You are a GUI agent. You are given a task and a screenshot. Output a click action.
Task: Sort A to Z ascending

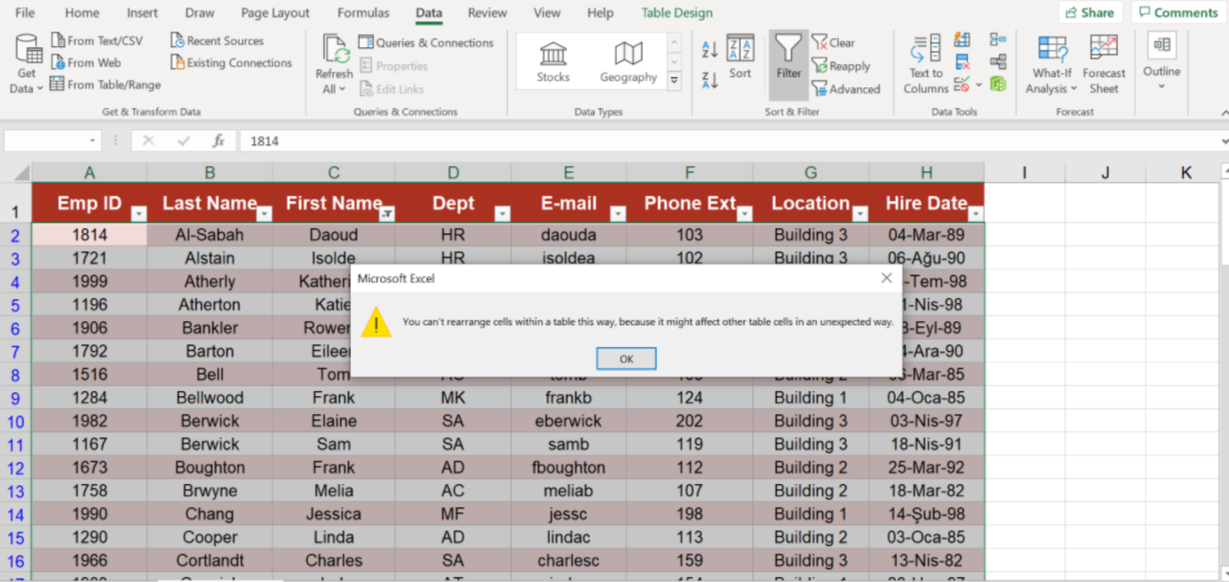click(710, 50)
